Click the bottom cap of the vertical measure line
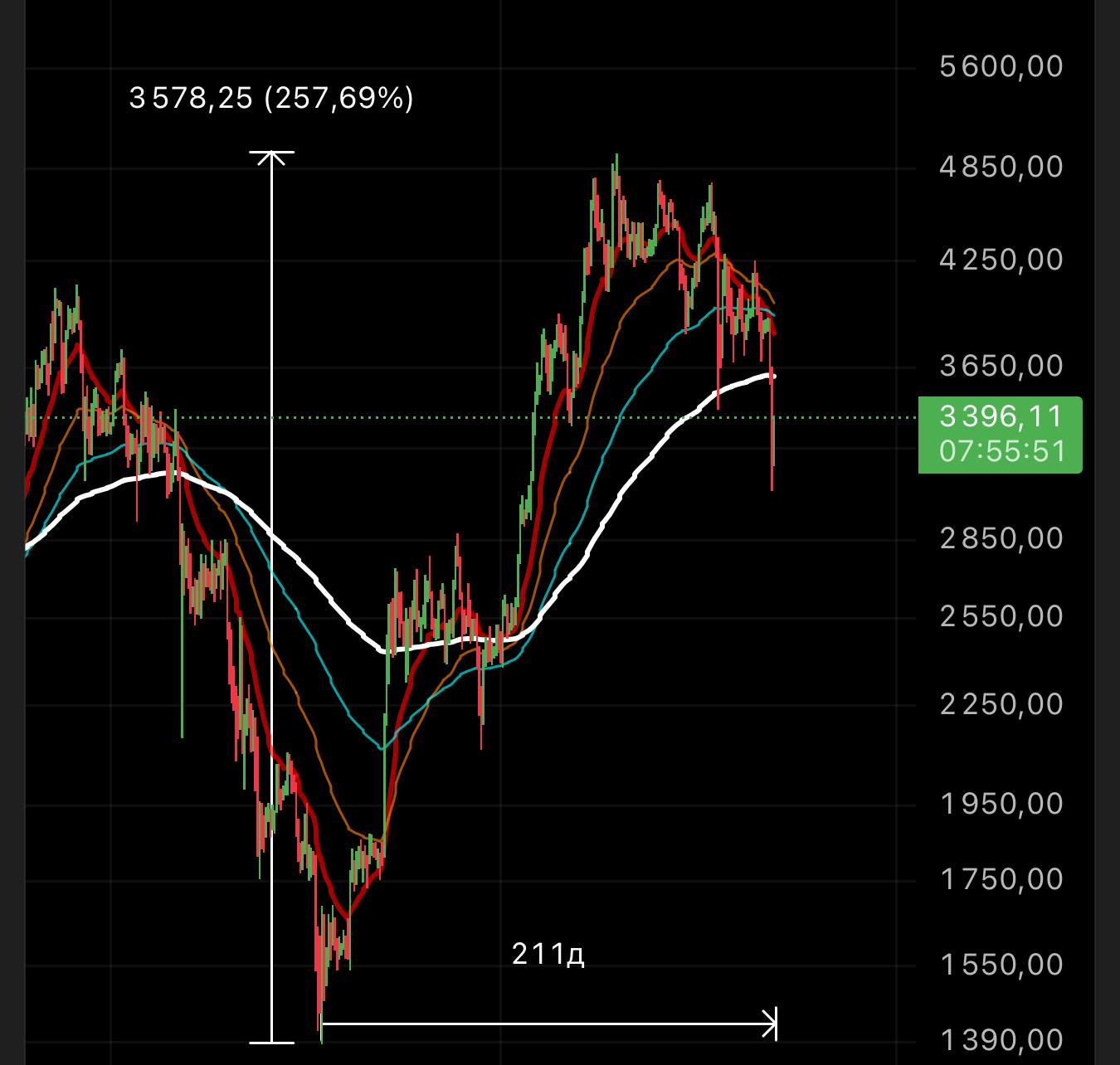Screen dimensions: 1120x1065 (x=271, y=1042)
